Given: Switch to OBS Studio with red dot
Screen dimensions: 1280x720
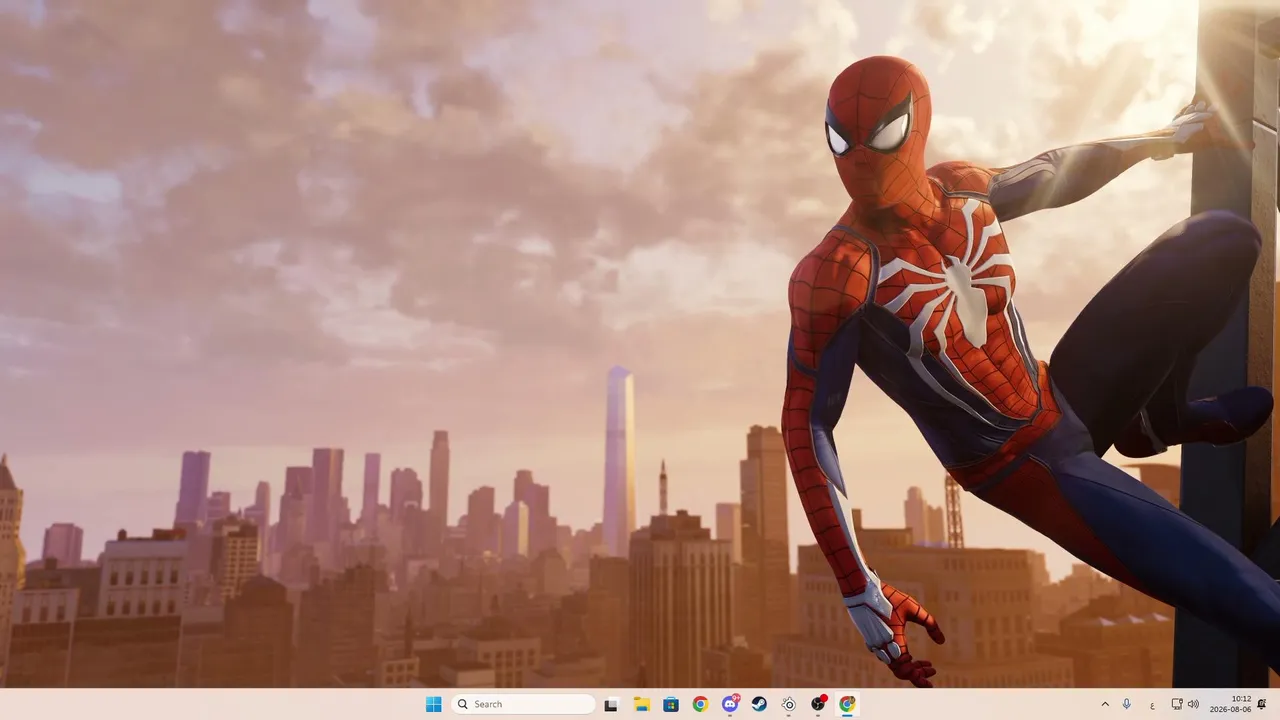Looking at the screenshot, I should point(819,704).
